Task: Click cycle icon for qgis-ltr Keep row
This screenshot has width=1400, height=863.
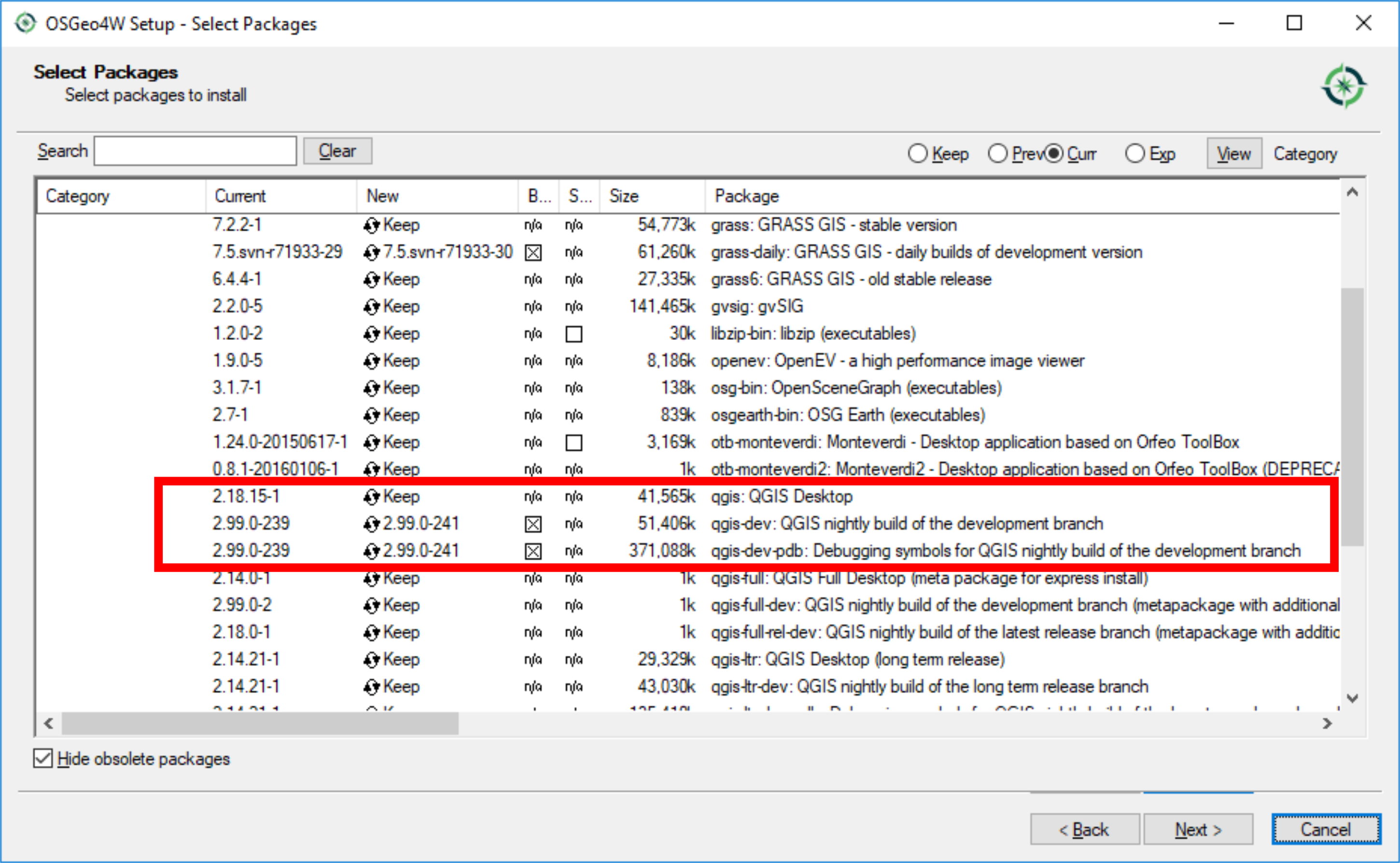Action: [x=371, y=660]
